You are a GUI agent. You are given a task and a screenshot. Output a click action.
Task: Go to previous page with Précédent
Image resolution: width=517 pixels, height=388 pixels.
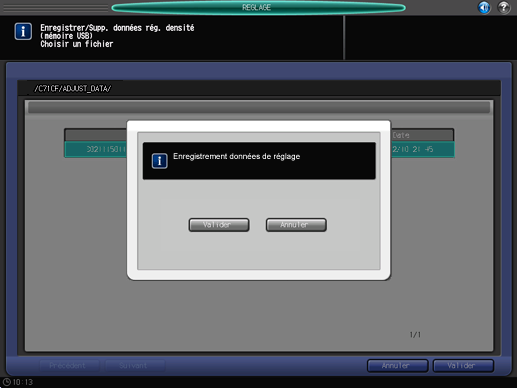point(69,366)
